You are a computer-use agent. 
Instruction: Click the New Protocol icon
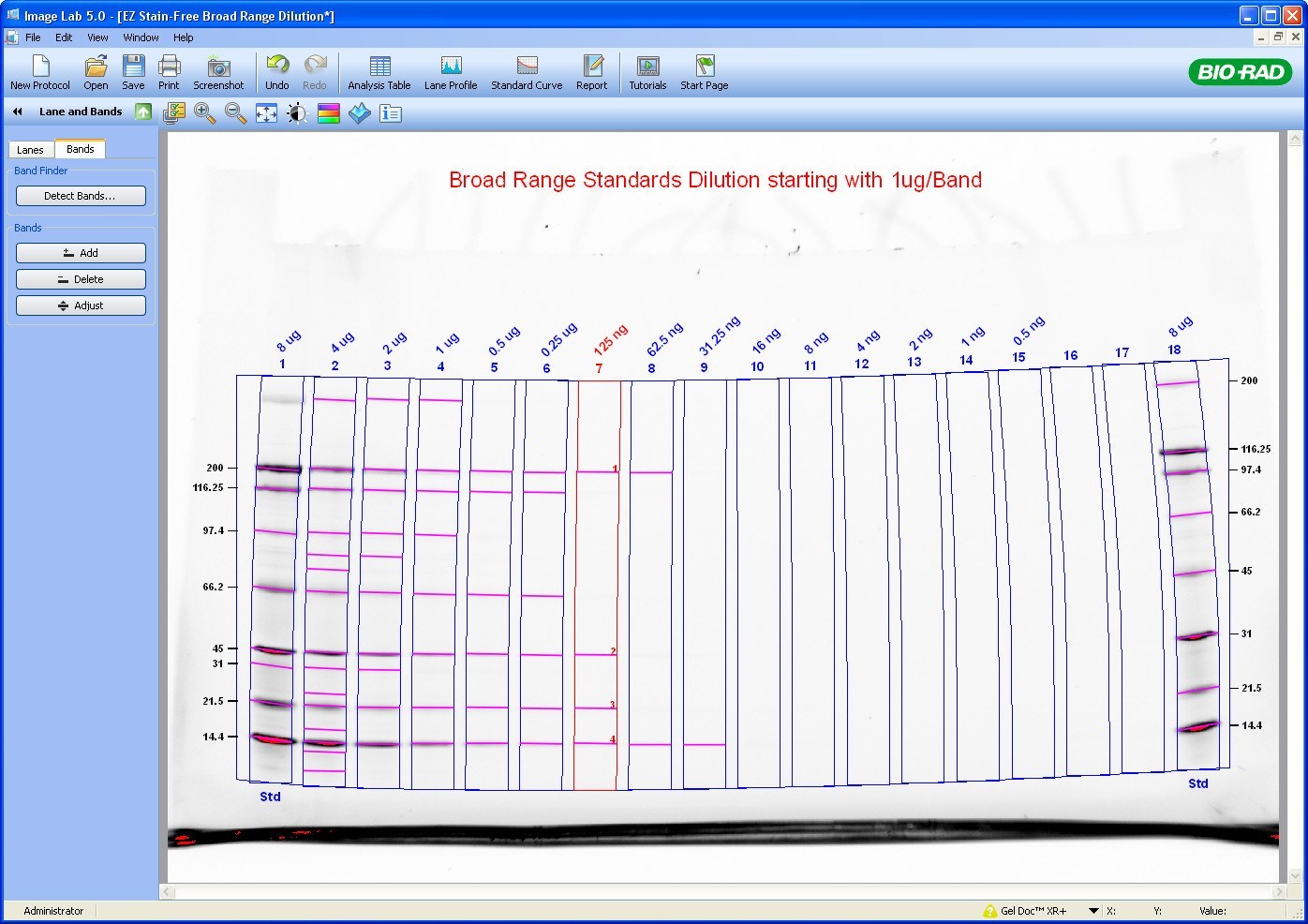click(x=40, y=72)
